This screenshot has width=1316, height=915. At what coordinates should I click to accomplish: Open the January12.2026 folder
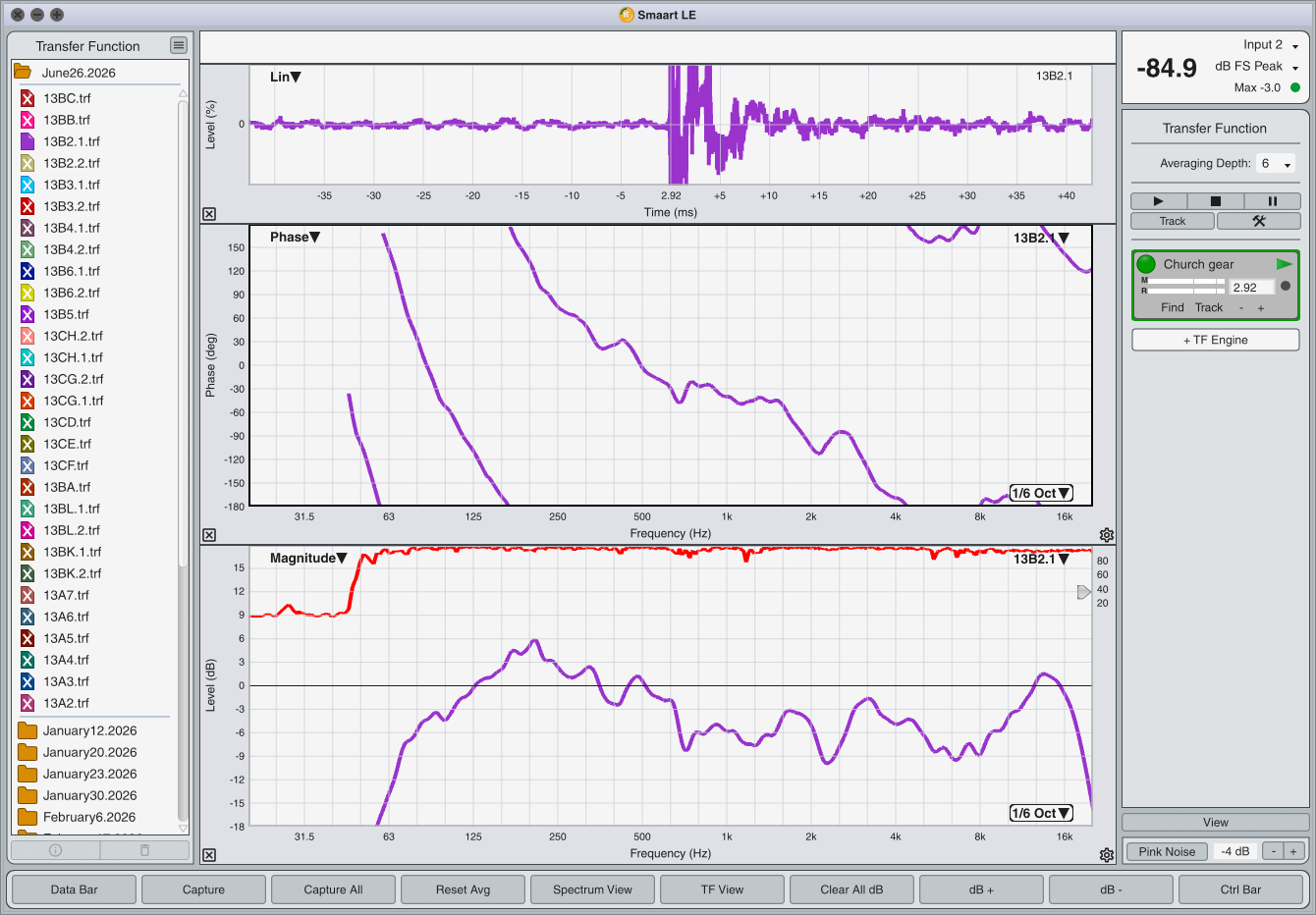click(x=89, y=730)
